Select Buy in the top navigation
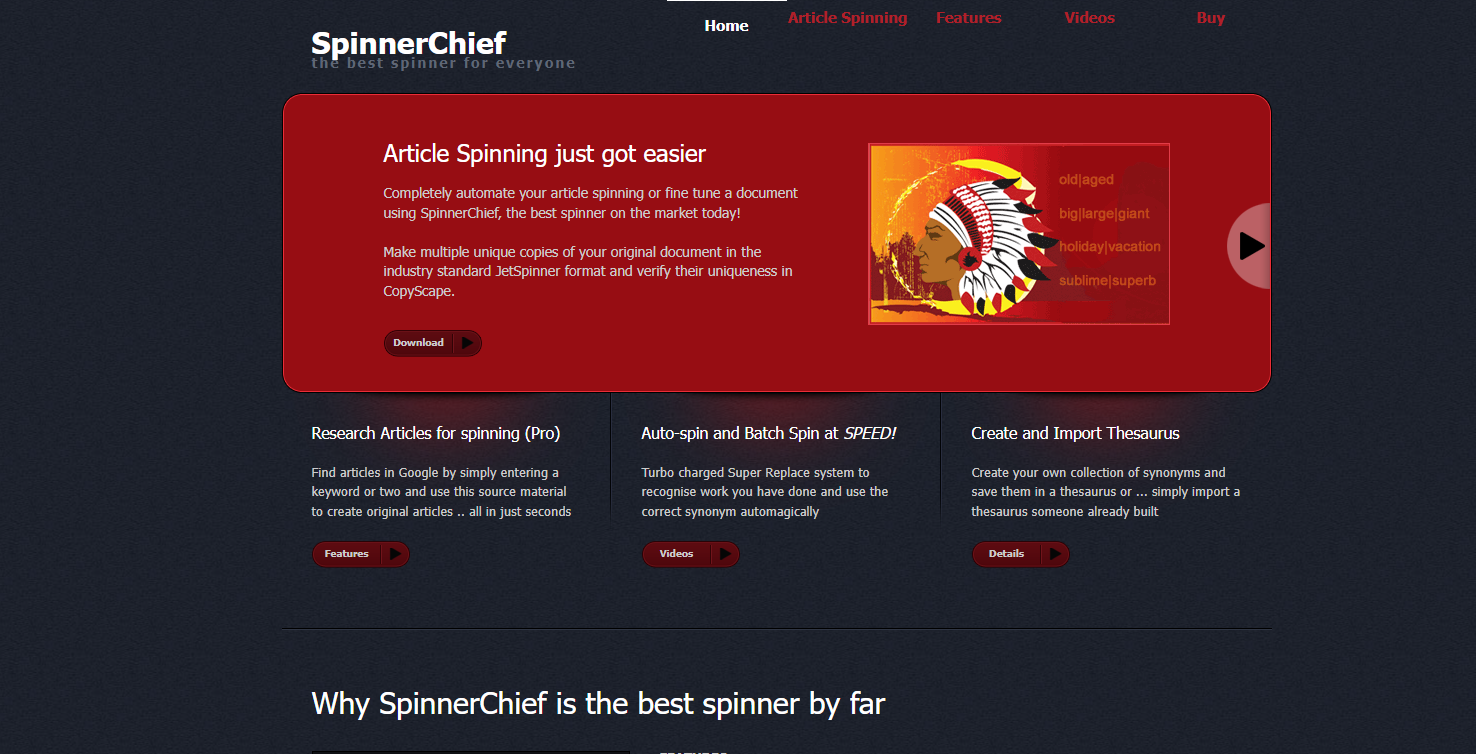Viewport: 1476px width, 754px height. point(1210,18)
